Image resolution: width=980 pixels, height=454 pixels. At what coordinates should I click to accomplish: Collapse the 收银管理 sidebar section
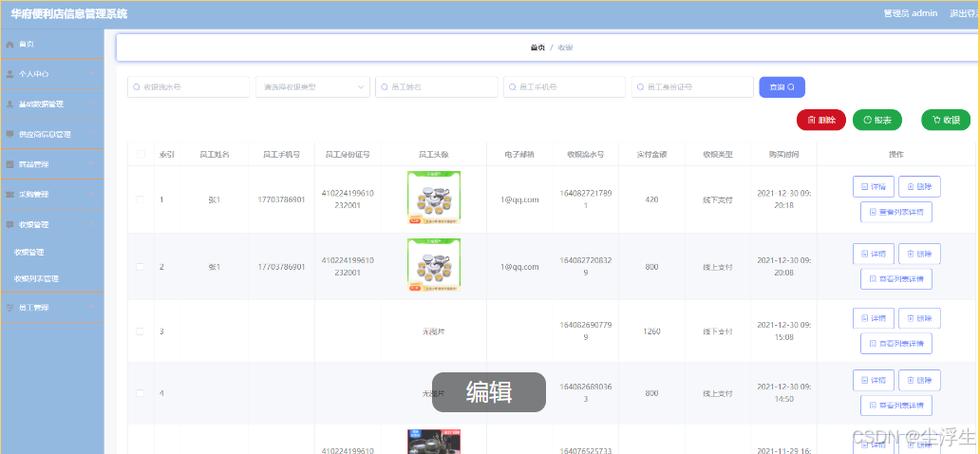pyautogui.click(x=51, y=224)
